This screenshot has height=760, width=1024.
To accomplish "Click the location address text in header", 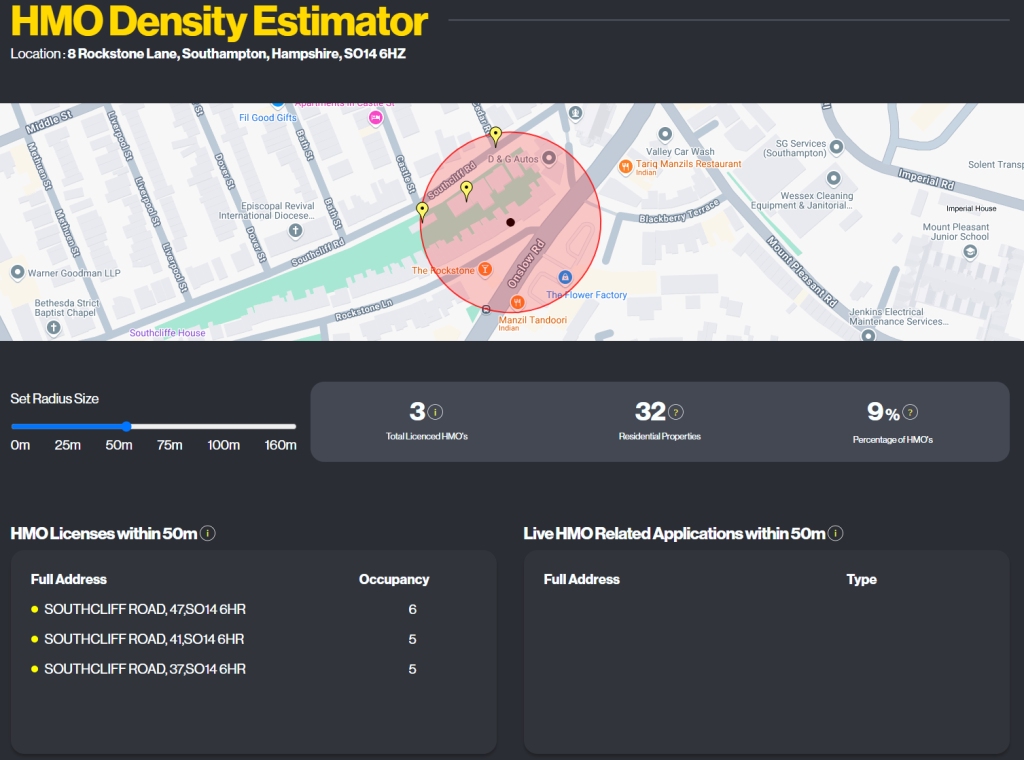I will pos(236,54).
